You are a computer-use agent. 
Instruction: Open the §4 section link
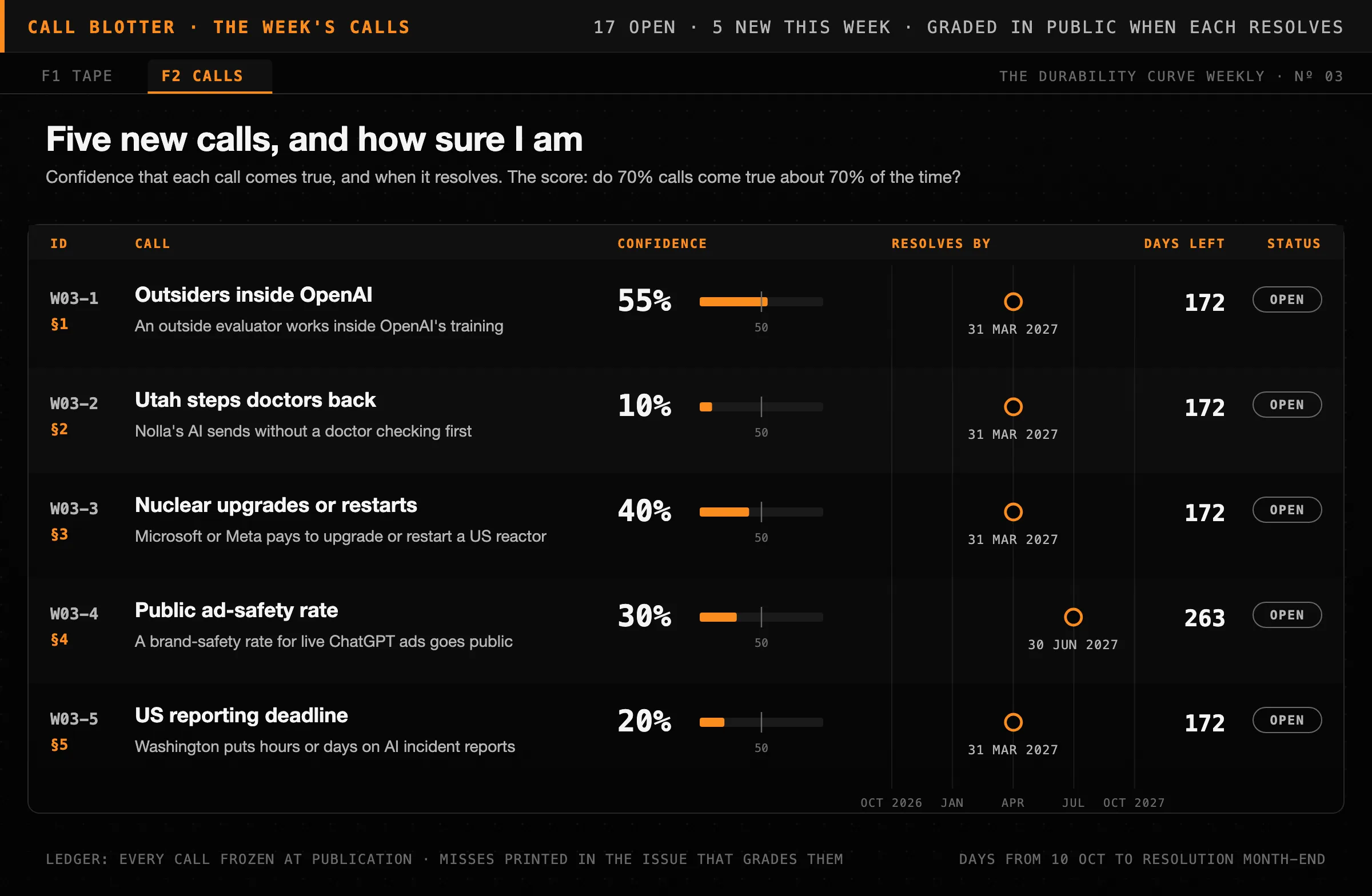[x=59, y=639]
